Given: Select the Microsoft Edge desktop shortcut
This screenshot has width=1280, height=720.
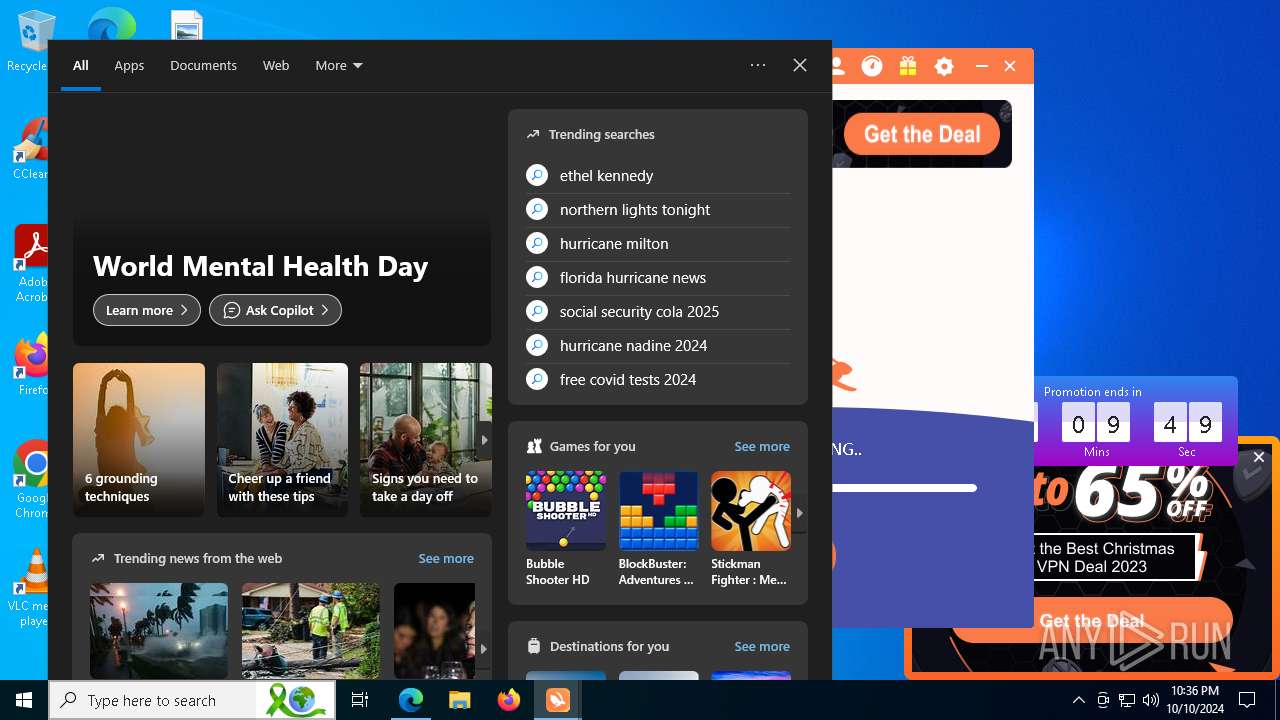Looking at the screenshot, I should click(111, 24).
